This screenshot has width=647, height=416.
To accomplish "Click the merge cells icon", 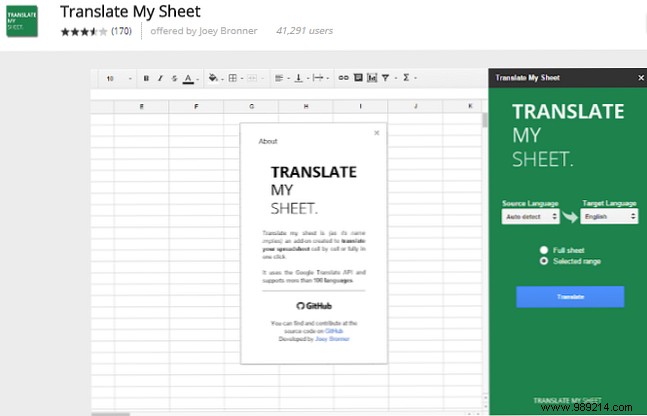I will (252, 78).
